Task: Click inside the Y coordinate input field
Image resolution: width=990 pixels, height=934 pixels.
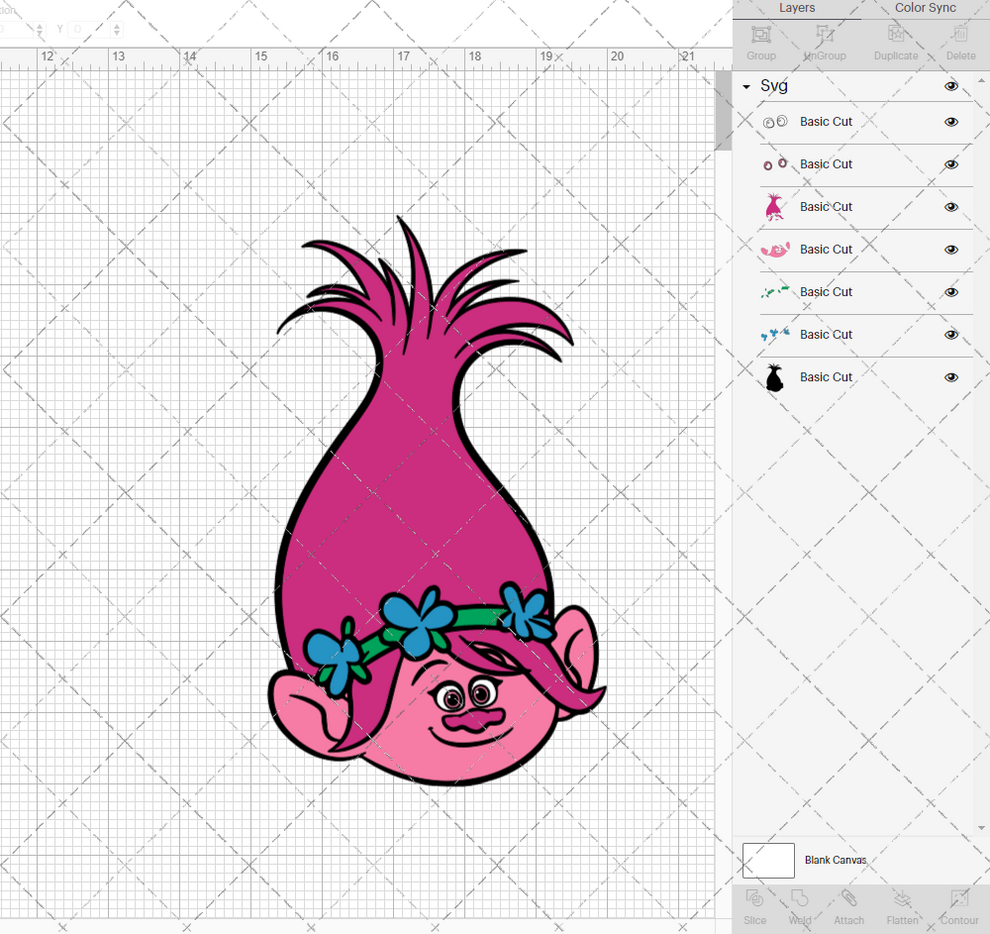Action: [x=88, y=29]
